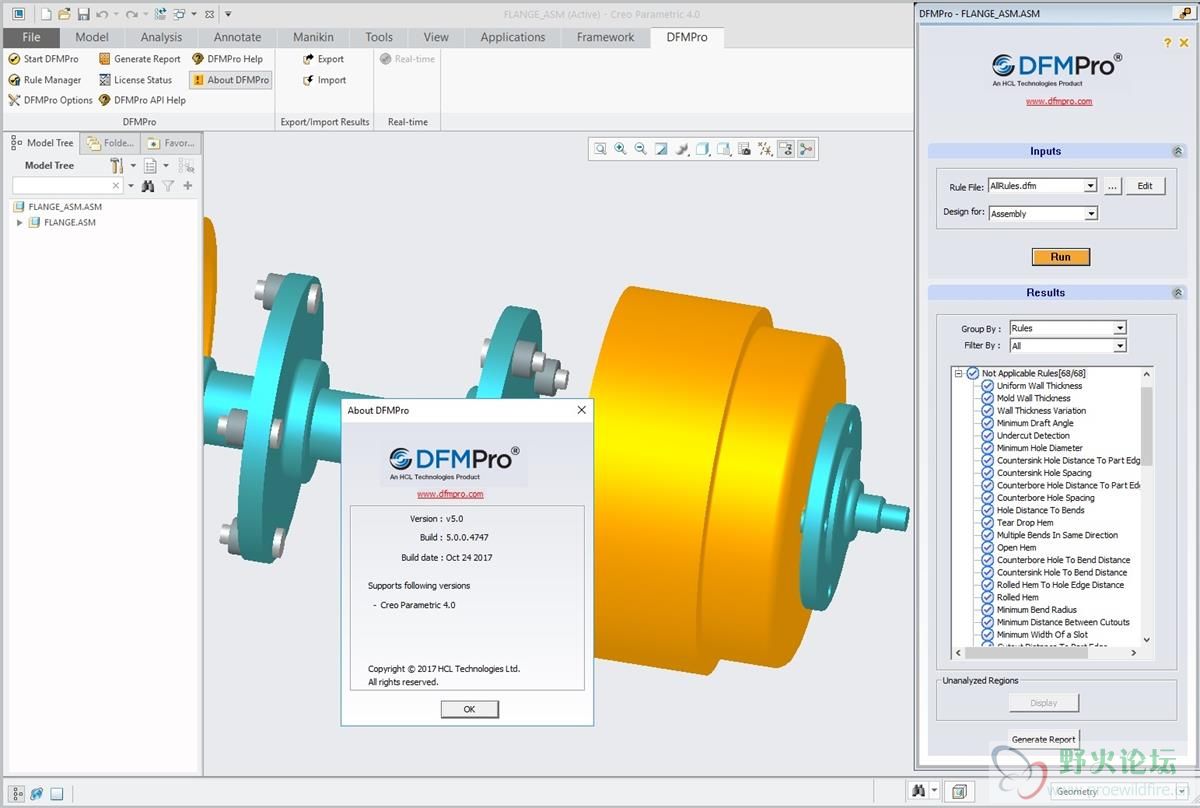Toggle Uniform Wall Thickness rule check
The height and width of the screenshot is (808, 1200).
(x=988, y=386)
